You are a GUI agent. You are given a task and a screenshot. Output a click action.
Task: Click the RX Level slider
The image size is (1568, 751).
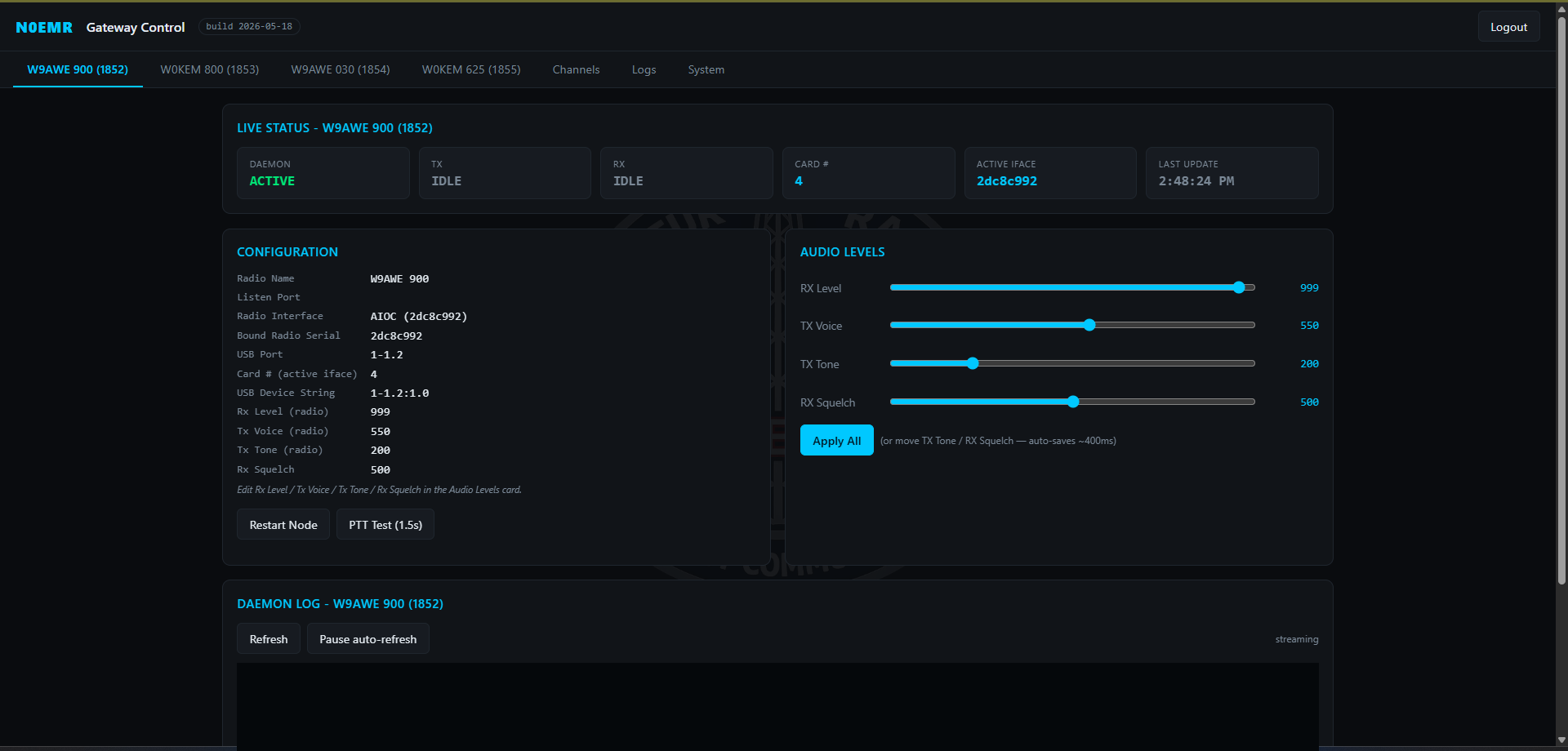pyautogui.click(x=1072, y=287)
